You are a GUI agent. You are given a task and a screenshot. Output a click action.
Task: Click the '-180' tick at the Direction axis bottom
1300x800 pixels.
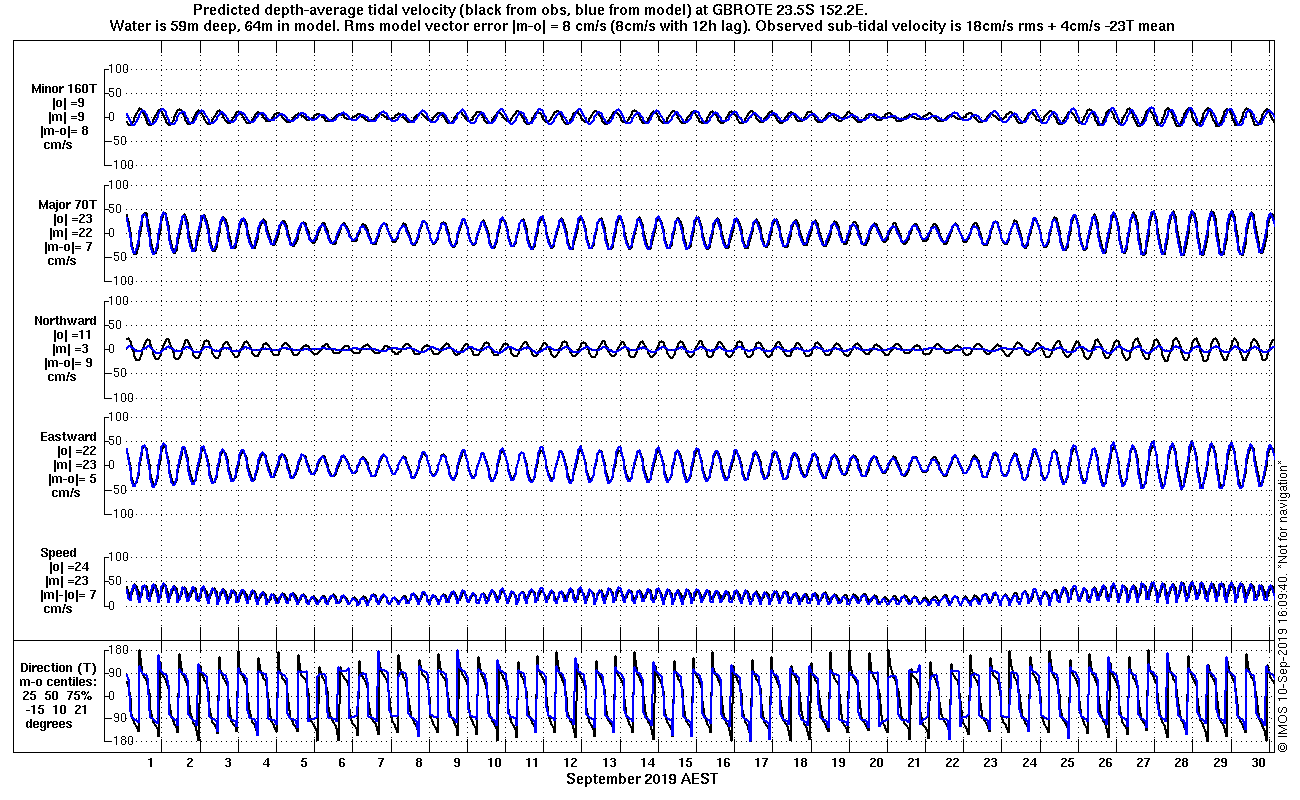tap(118, 741)
